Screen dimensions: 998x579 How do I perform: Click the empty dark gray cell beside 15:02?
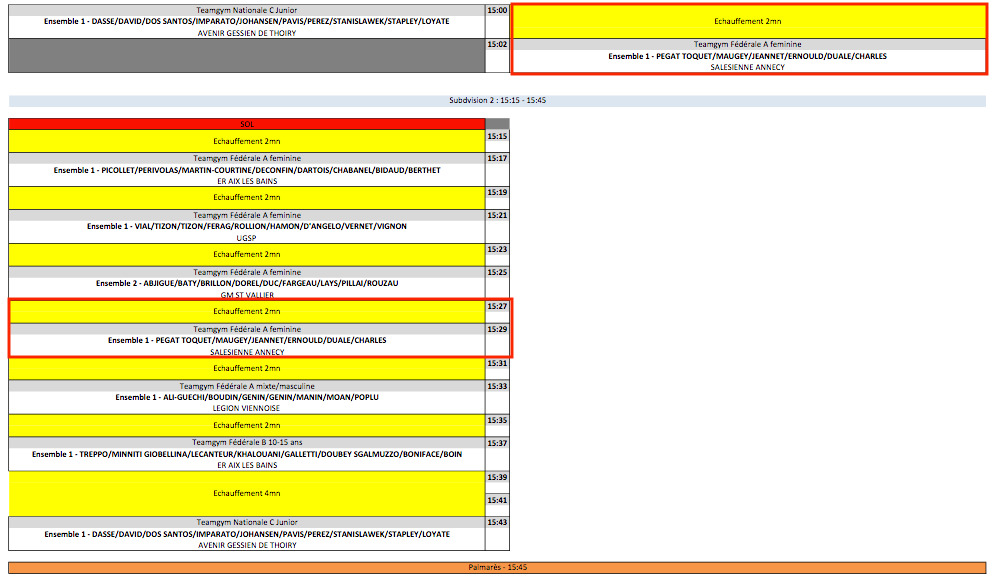point(246,55)
